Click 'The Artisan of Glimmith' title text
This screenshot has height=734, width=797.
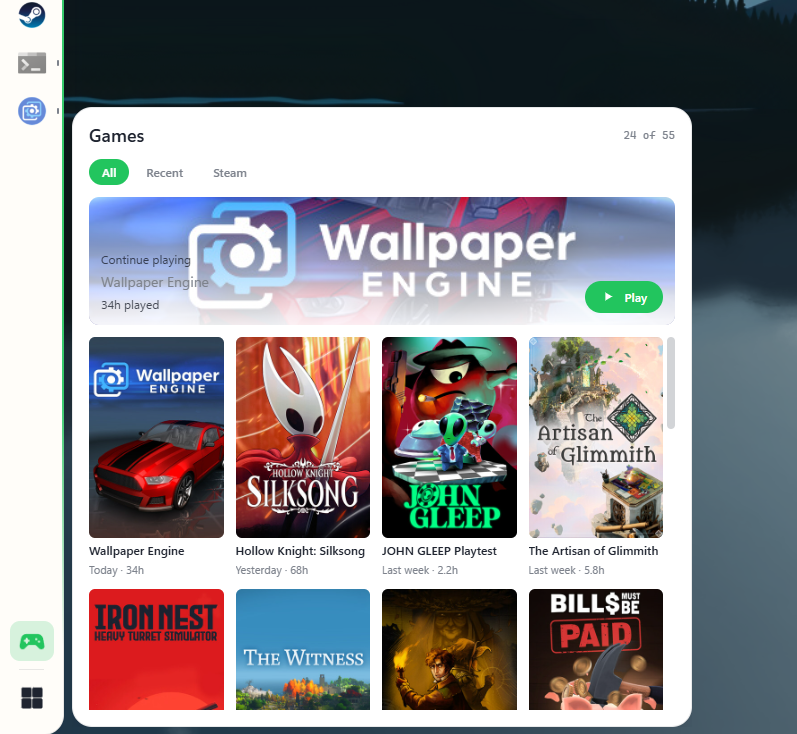pyautogui.click(x=593, y=551)
